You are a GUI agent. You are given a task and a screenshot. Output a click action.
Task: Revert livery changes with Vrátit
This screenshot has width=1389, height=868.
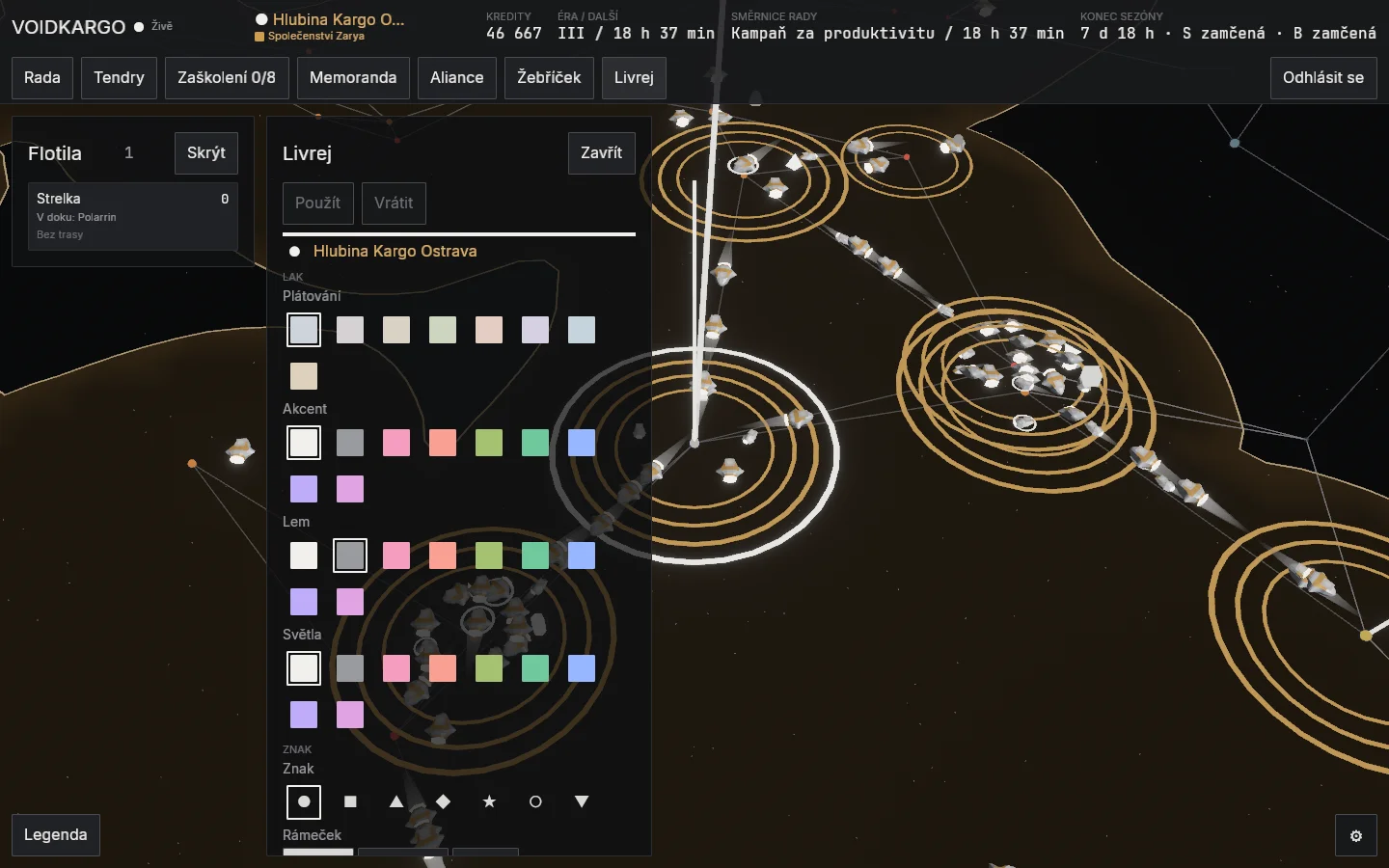click(394, 203)
